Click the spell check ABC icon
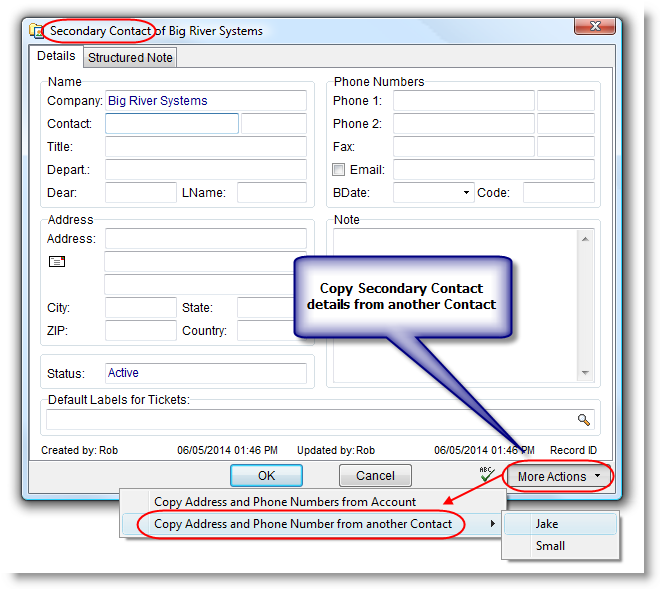660x589 pixels. click(x=487, y=474)
